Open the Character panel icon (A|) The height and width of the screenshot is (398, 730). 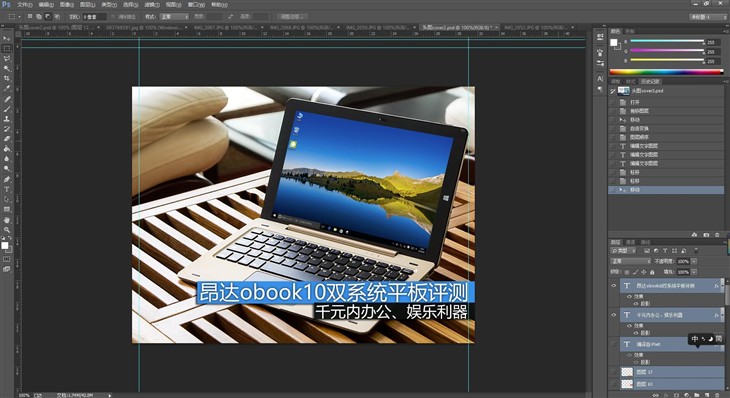point(600,79)
